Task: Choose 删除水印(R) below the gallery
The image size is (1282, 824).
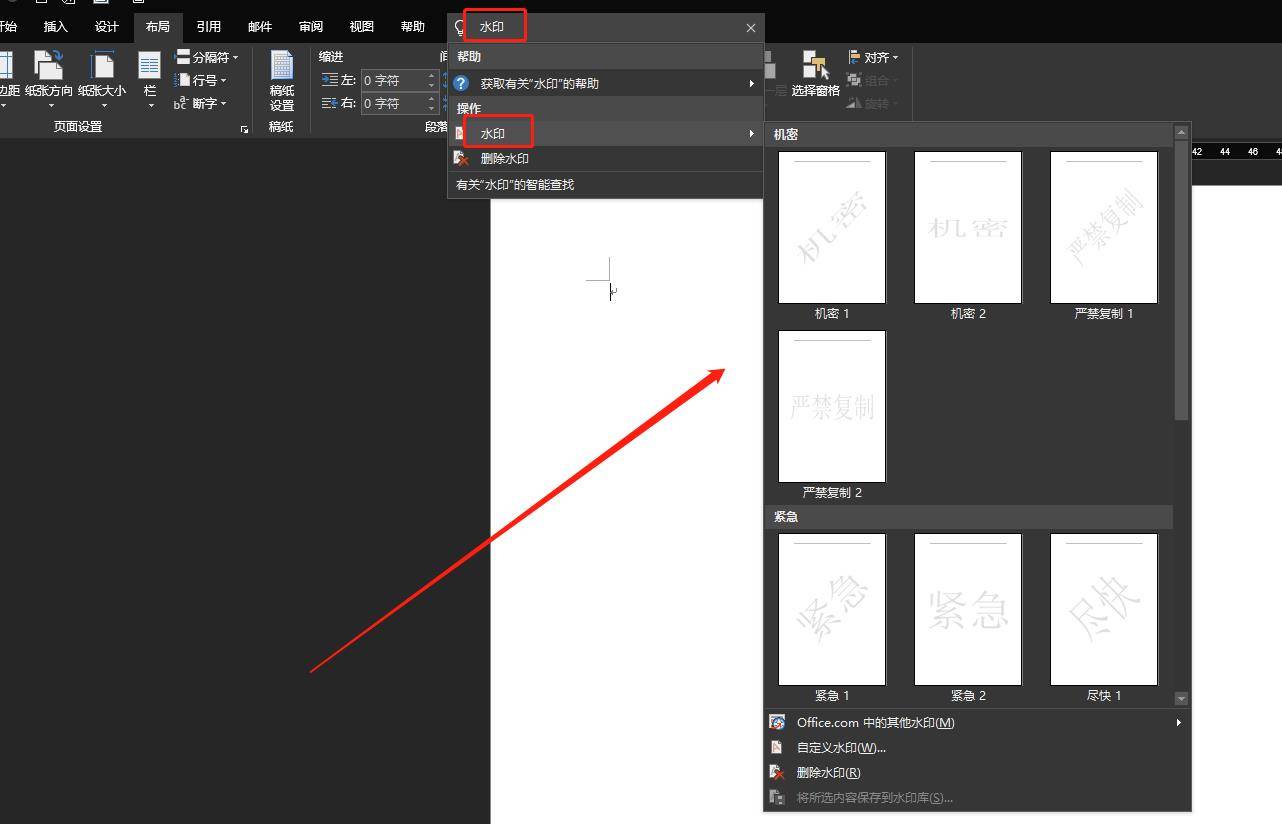Action: point(977,772)
